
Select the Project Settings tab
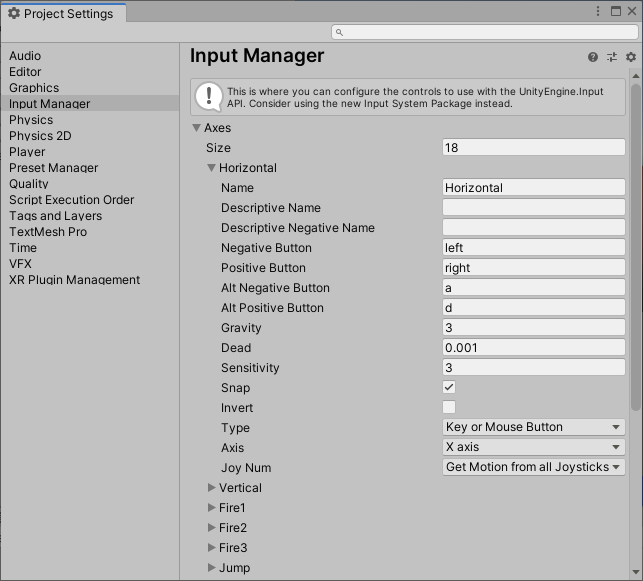(x=64, y=13)
